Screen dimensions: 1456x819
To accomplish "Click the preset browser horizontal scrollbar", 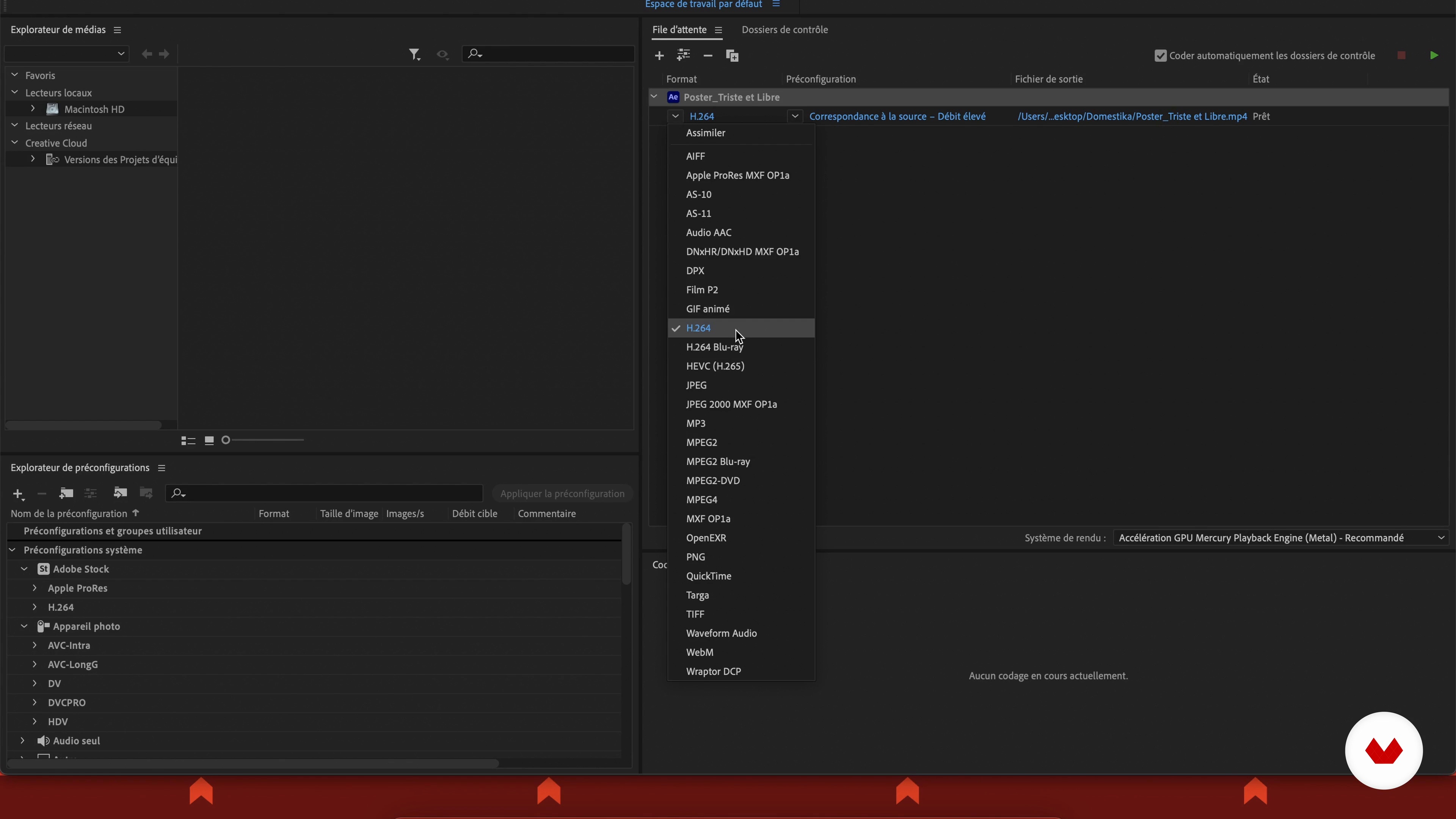I will coord(253,764).
